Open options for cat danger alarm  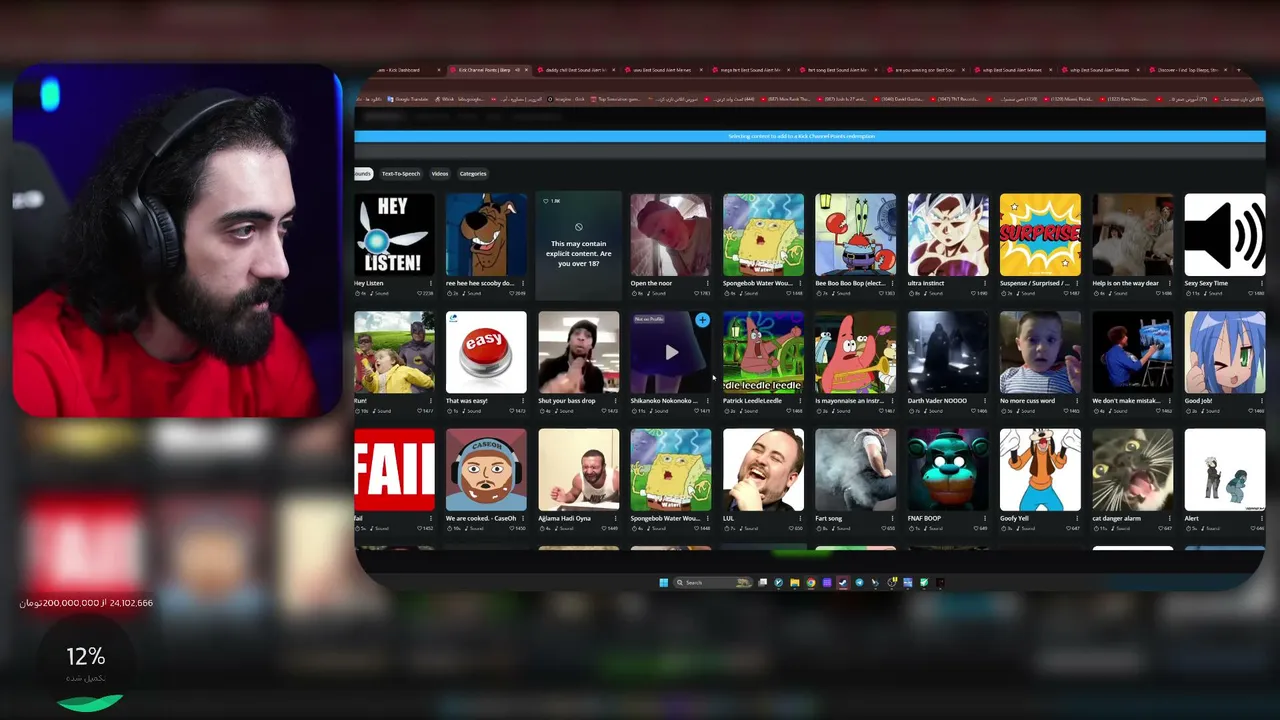coord(1170,518)
